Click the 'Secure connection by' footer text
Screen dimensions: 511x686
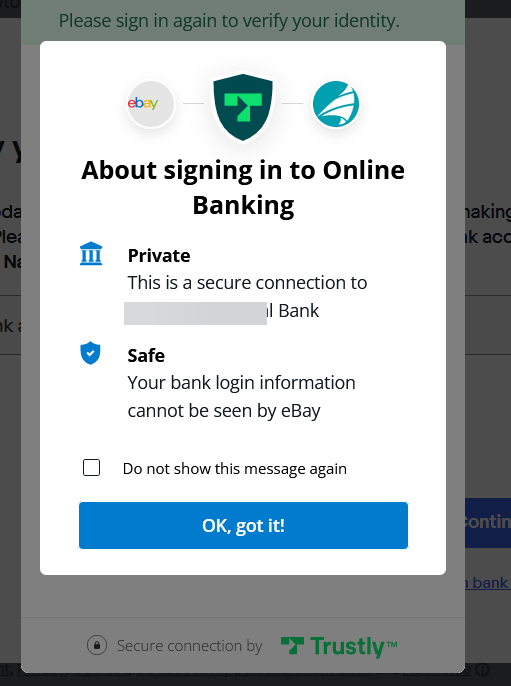click(x=189, y=646)
